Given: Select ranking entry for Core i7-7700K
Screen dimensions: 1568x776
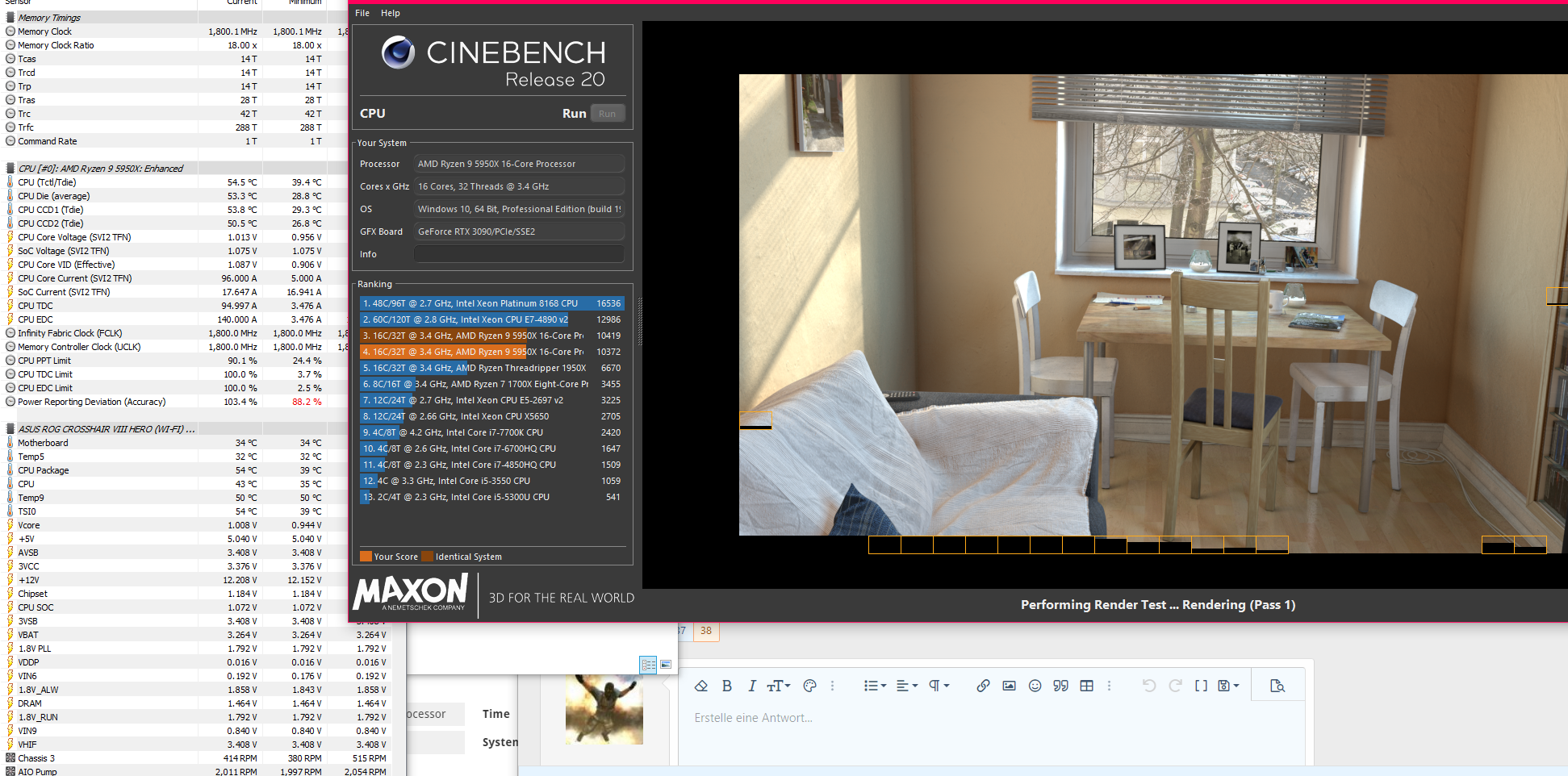Looking at the screenshot, I should (491, 432).
